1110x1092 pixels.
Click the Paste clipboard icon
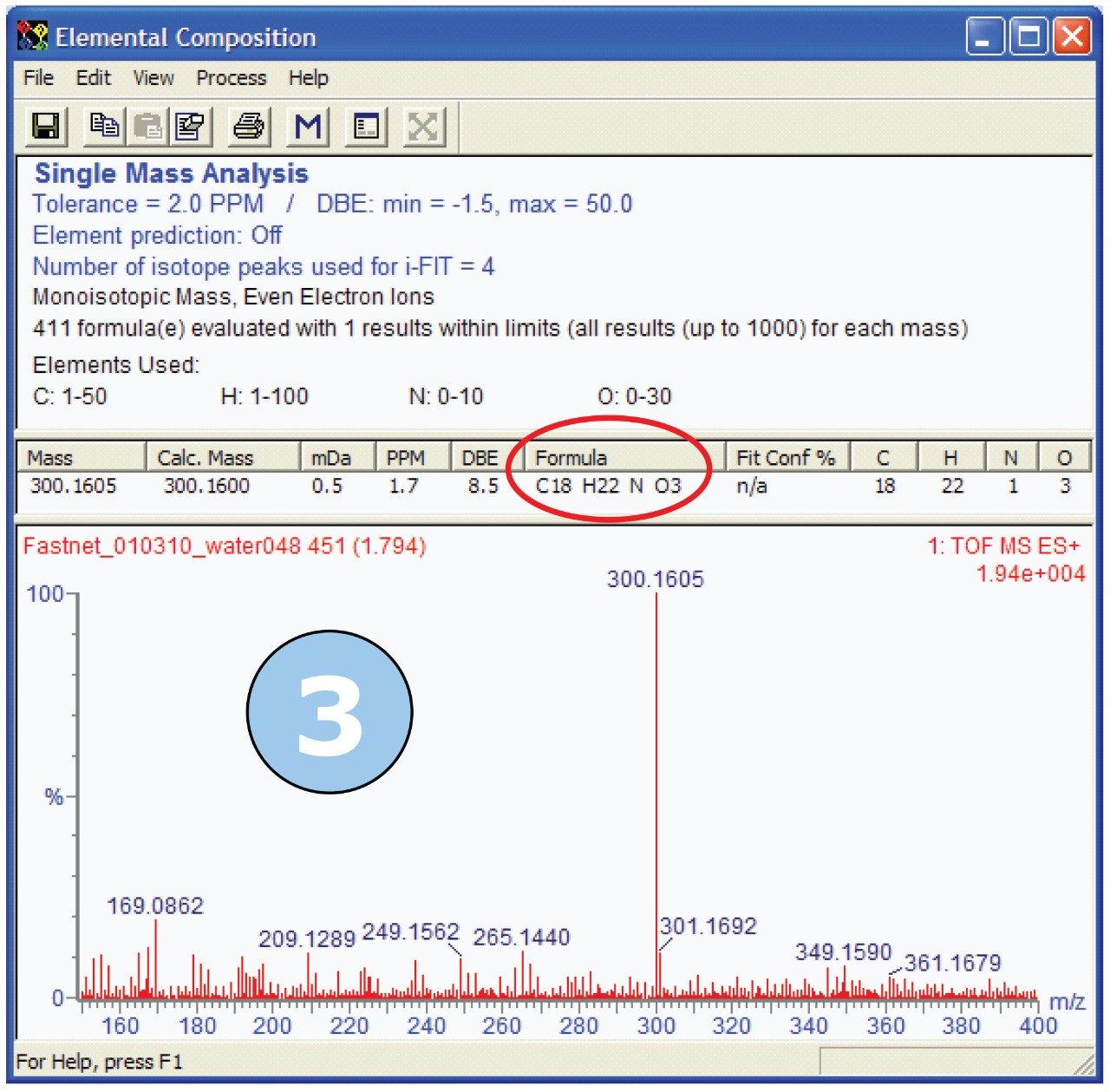point(147,127)
